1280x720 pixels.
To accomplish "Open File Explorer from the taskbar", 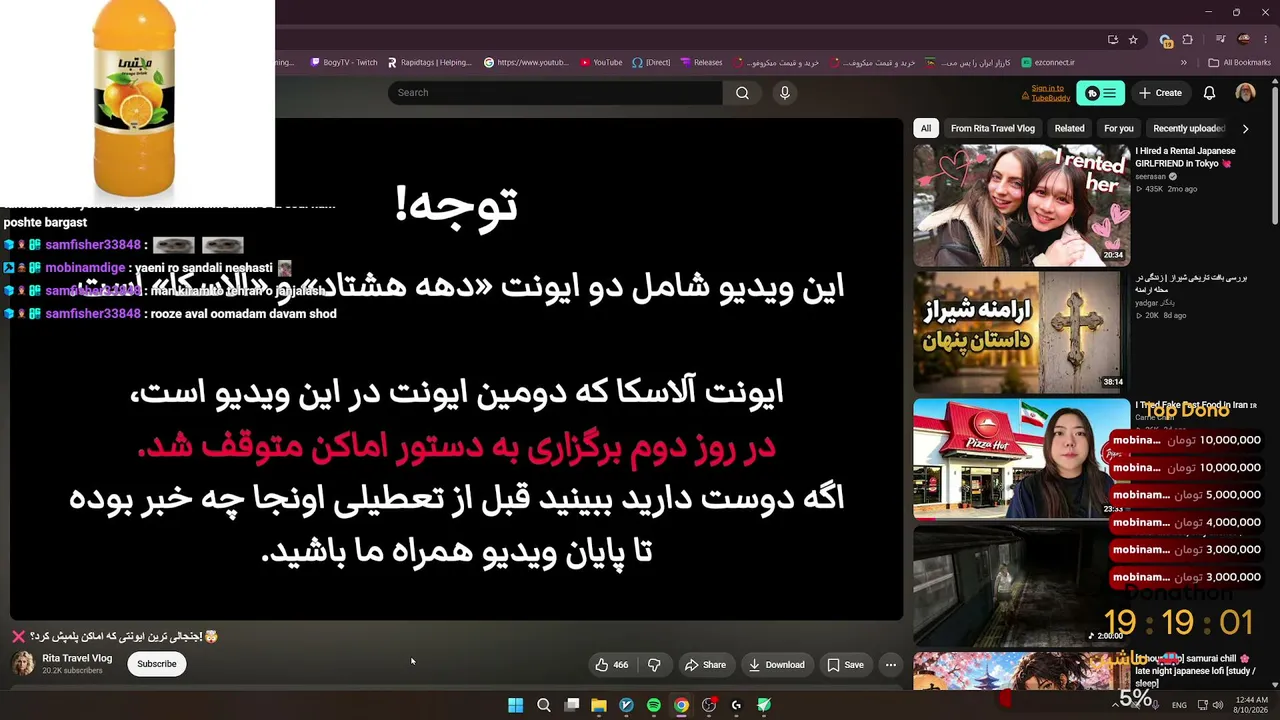I will (599, 705).
